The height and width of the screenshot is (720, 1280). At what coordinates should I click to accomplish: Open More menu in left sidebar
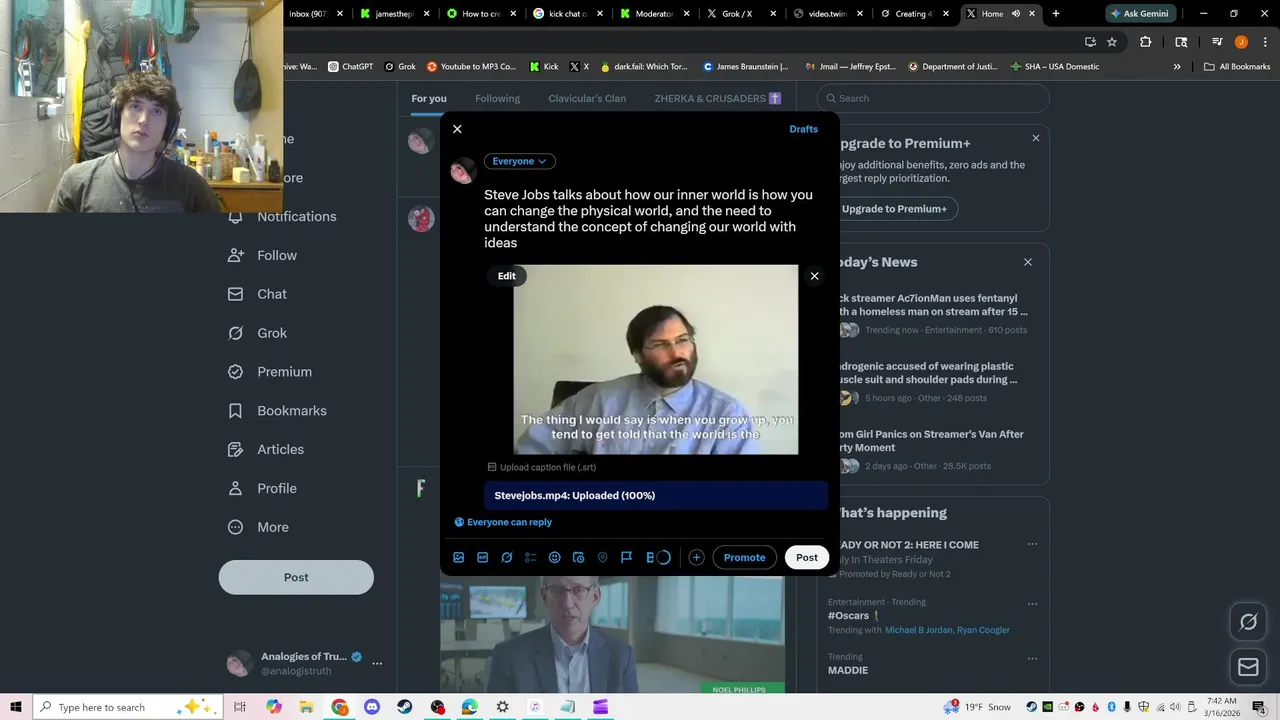(x=259, y=527)
